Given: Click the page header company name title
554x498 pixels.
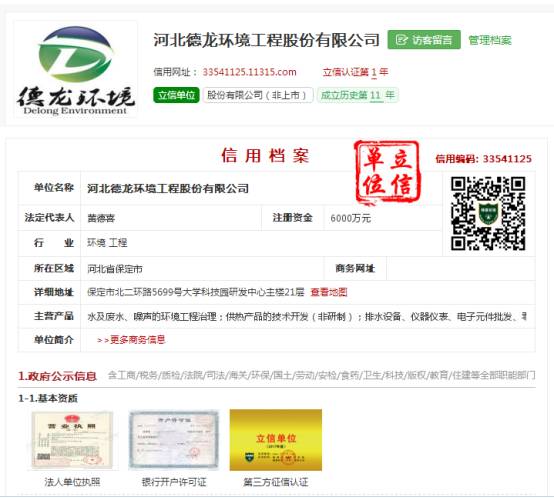Looking at the screenshot, I should tap(266, 40).
